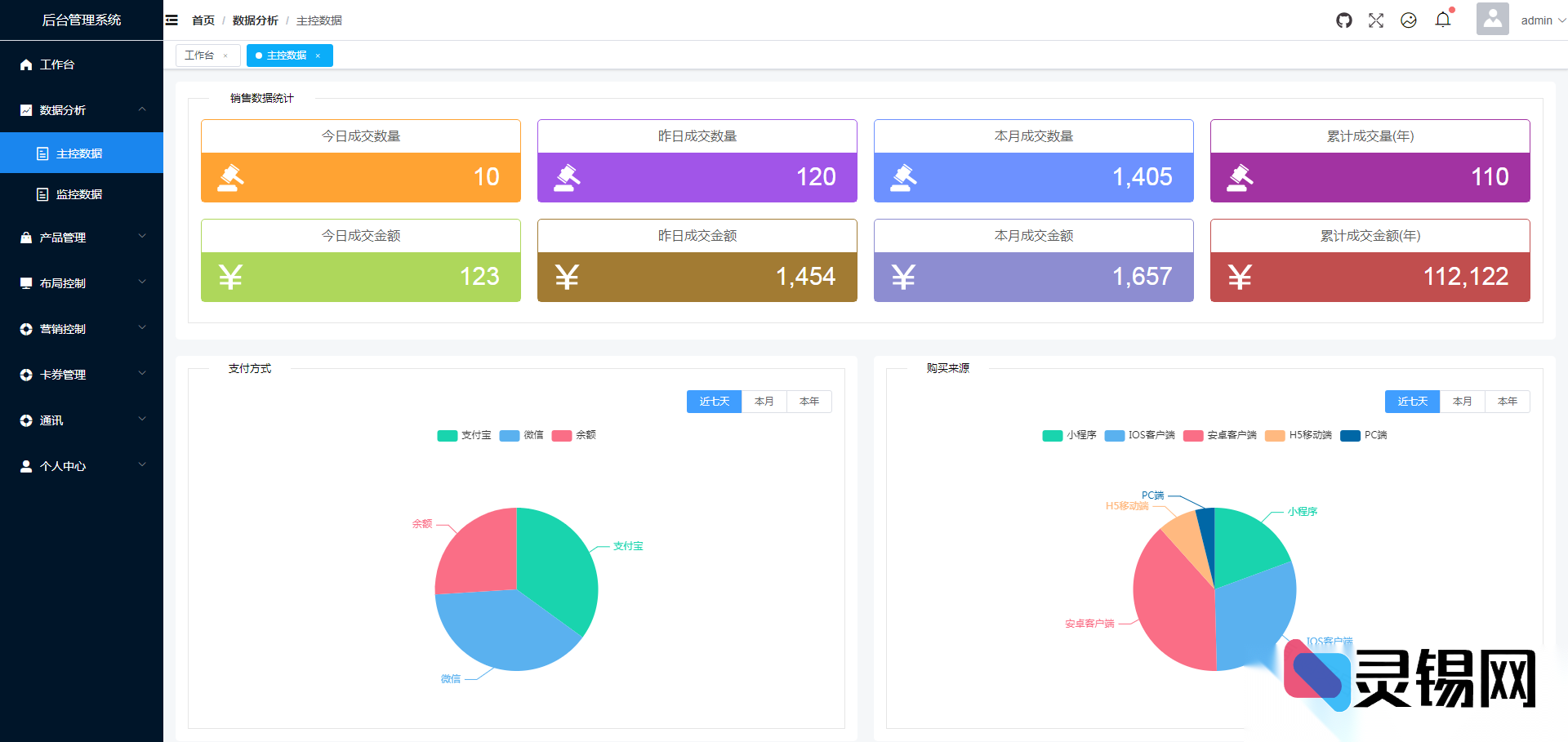Hide IOS客户端 from the purchase source chart
This screenshot has height=742, width=1568.
1139,435
